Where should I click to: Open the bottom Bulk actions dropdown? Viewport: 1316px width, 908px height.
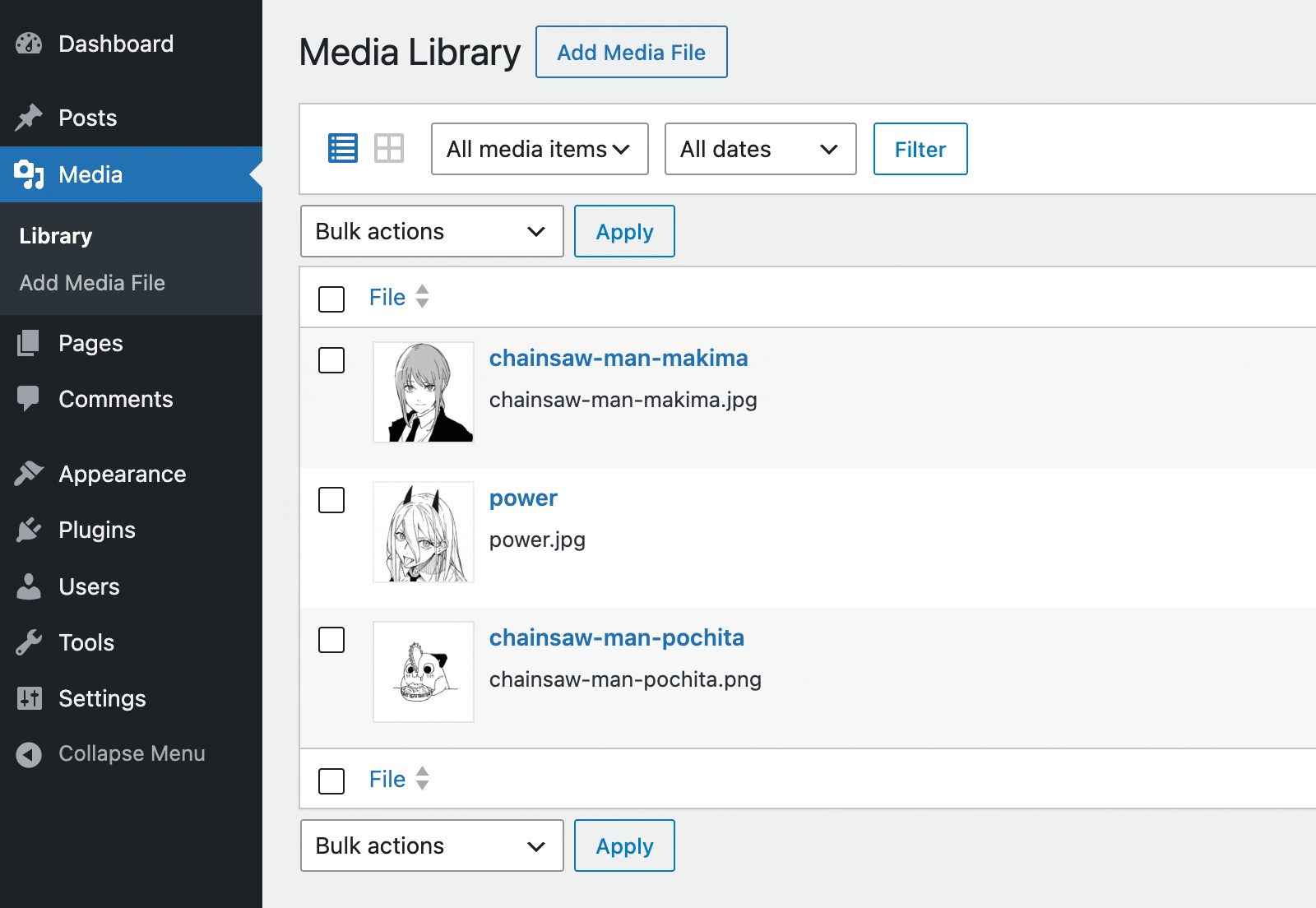pyautogui.click(x=432, y=845)
